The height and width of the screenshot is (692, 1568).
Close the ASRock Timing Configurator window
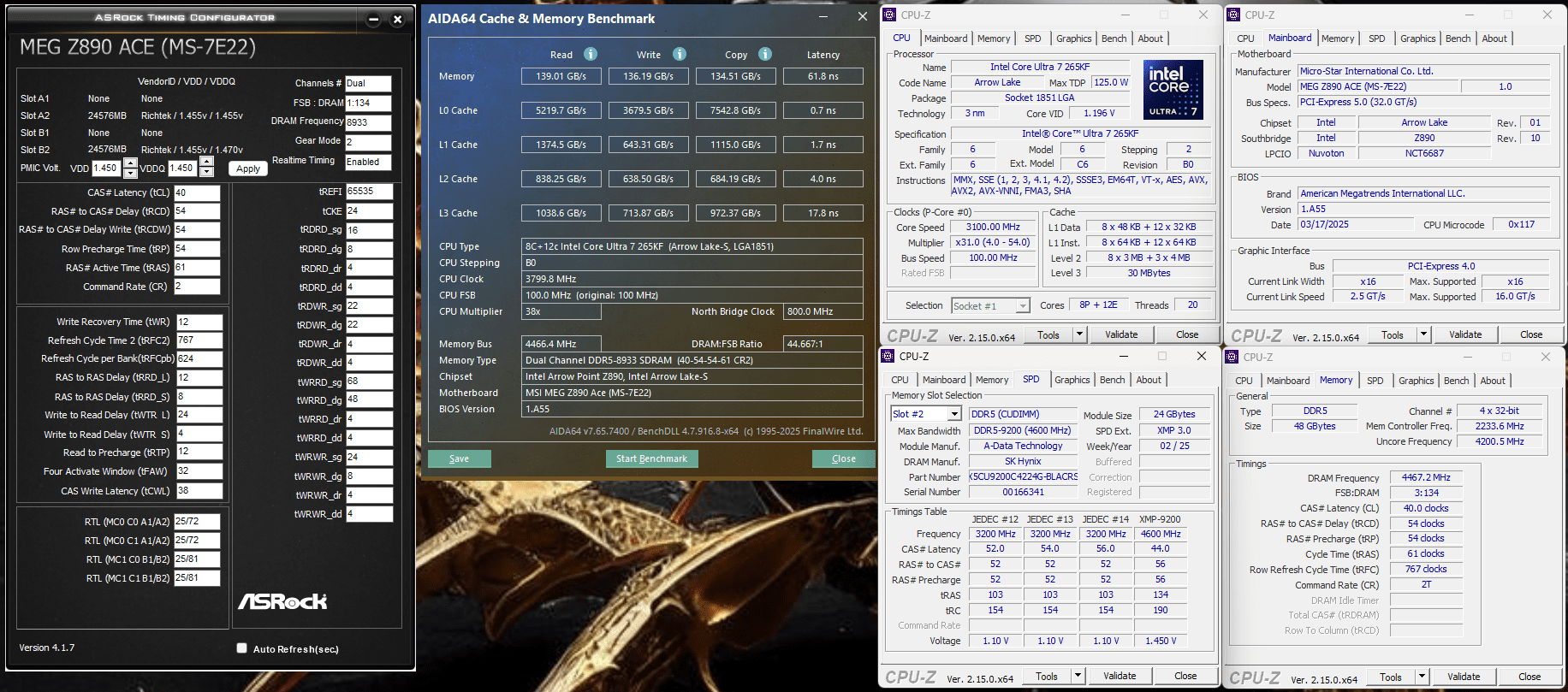click(397, 19)
